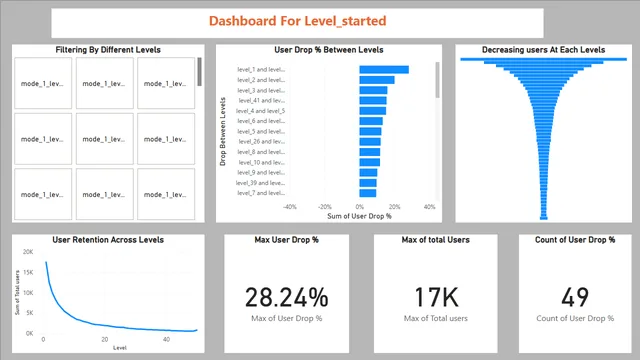Click the 'Sum of Total users' y-axis title
The image size is (640, 360).
17,293
